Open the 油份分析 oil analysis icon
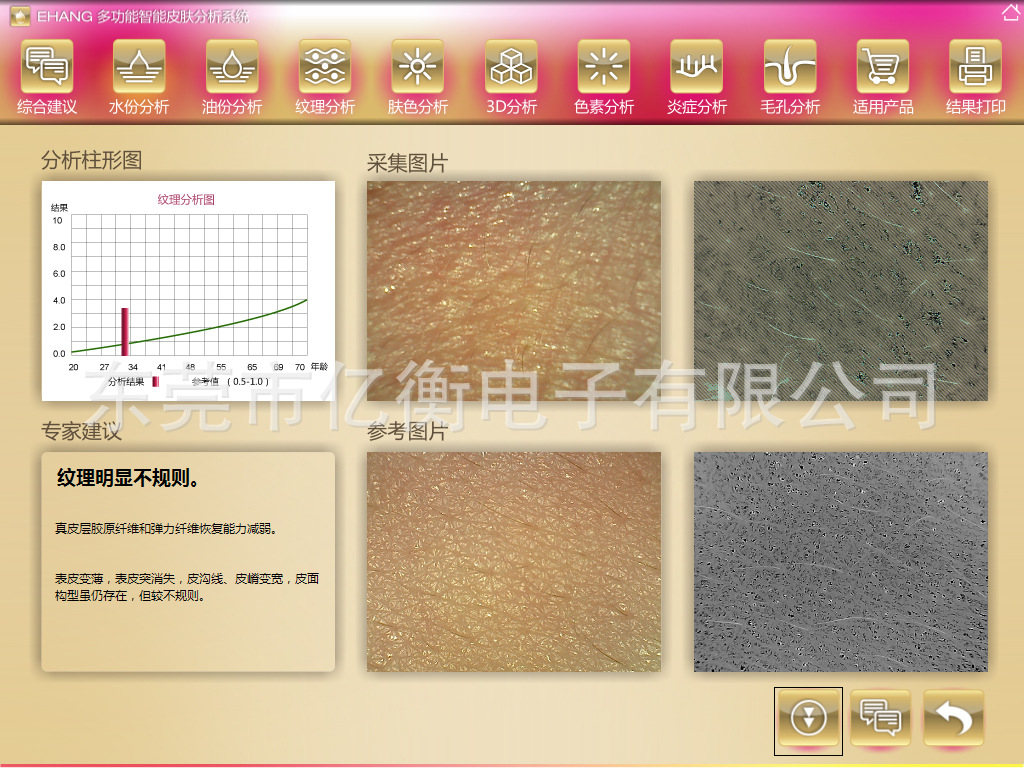 (x=232, y=67)
